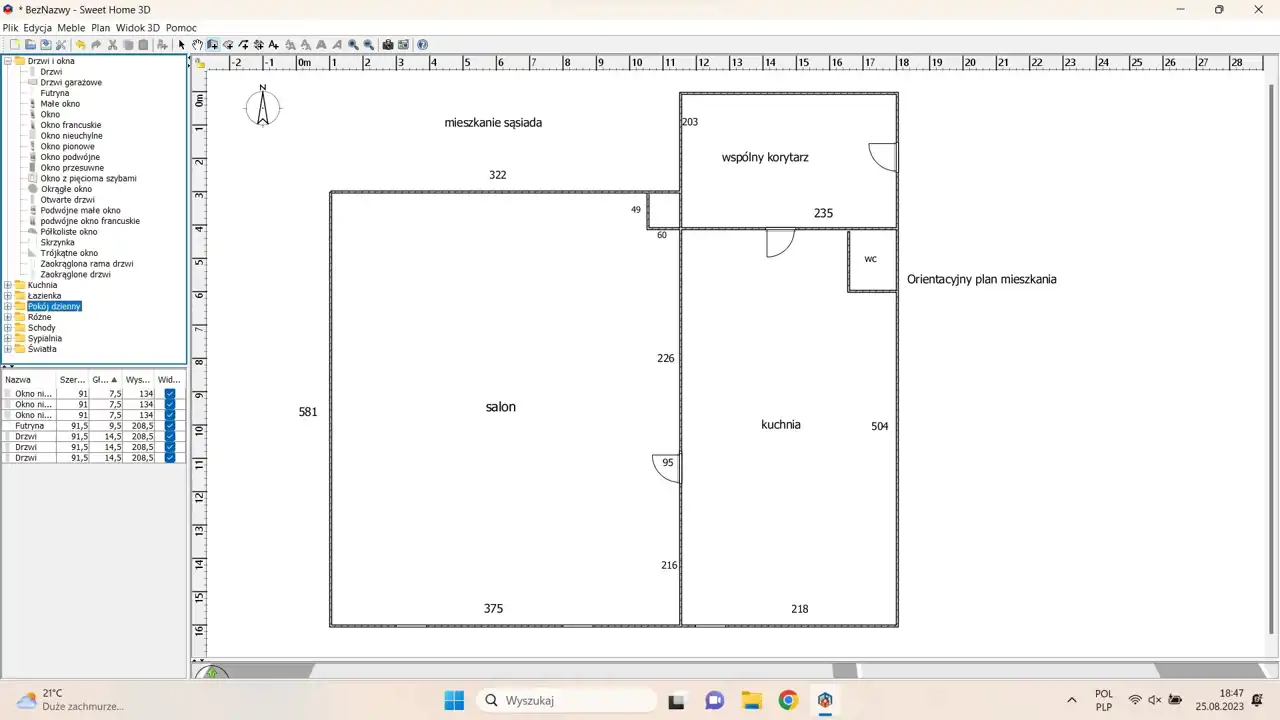Collapse the Drzwi i okna folder
Screen dimensions: 1280x720
click(8, 61)
